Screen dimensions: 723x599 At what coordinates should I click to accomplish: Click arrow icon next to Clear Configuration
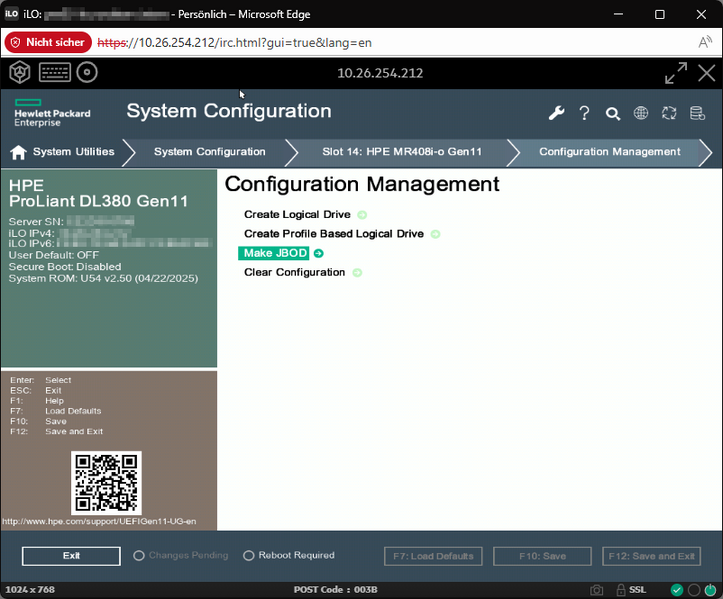tap(357, 273)
